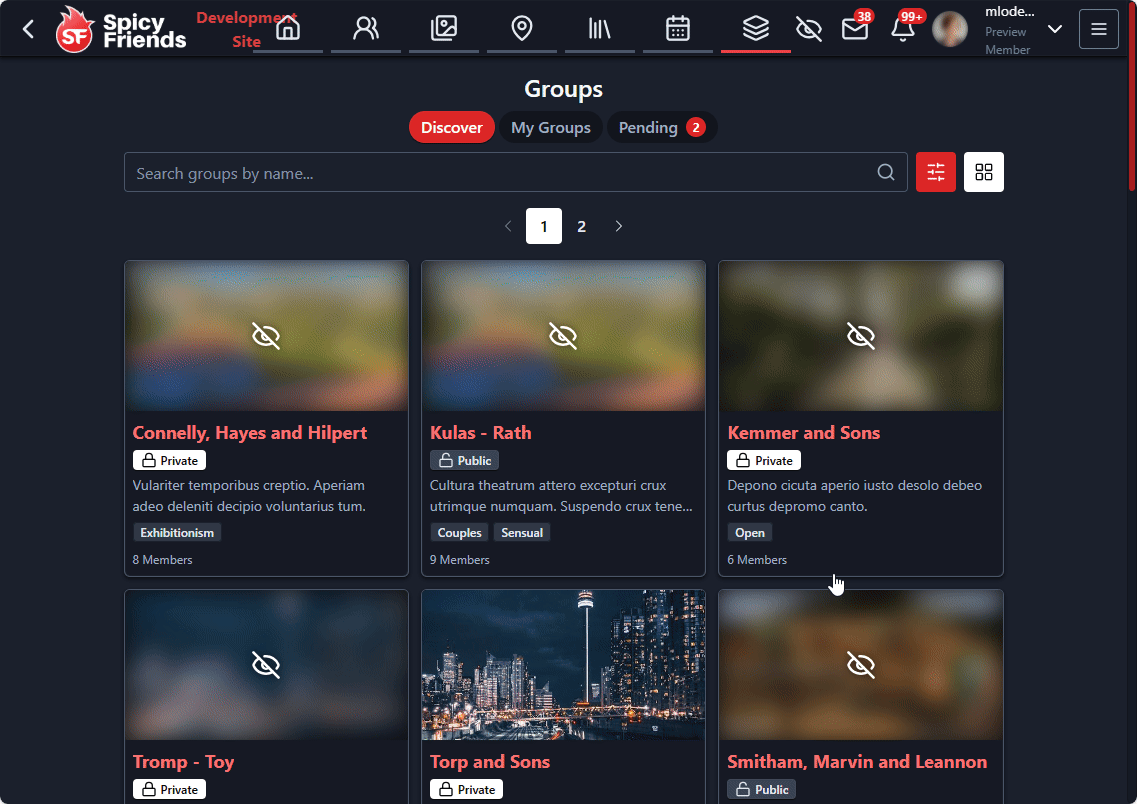Go to page 2 of groups
The height and width of the screenshot is (804, 1137).
581,226
